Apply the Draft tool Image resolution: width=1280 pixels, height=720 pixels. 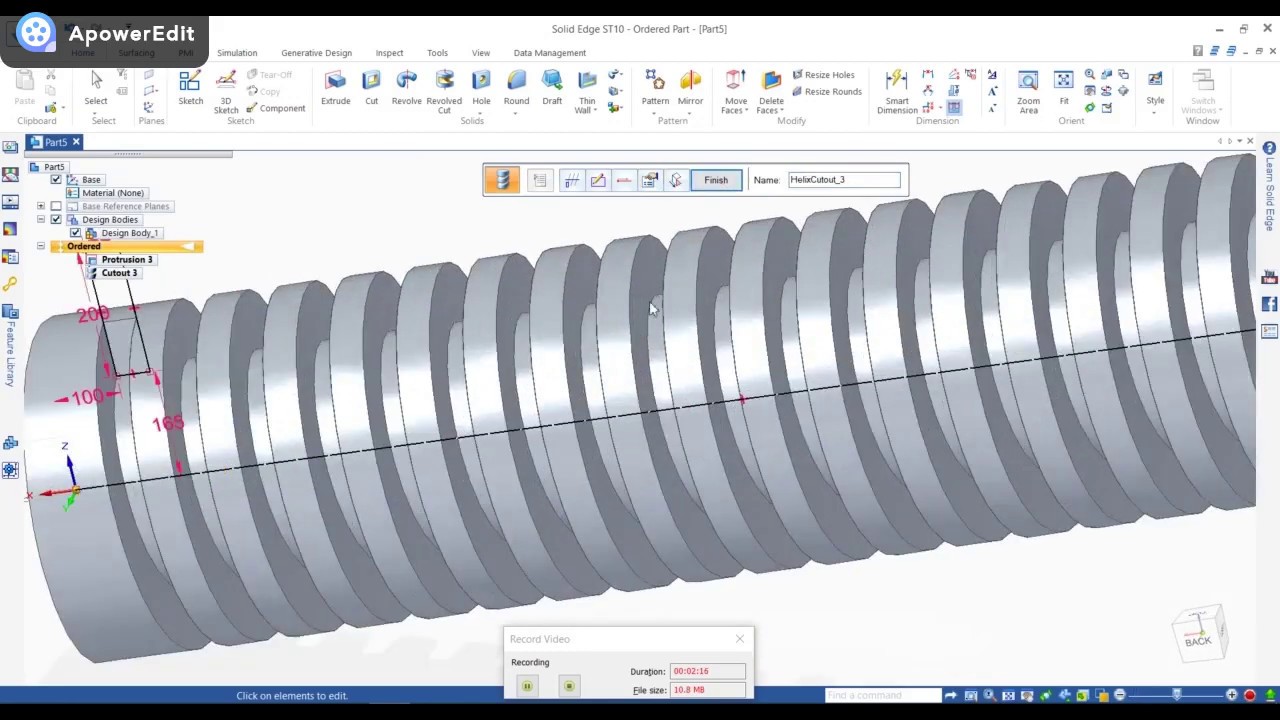552,88
